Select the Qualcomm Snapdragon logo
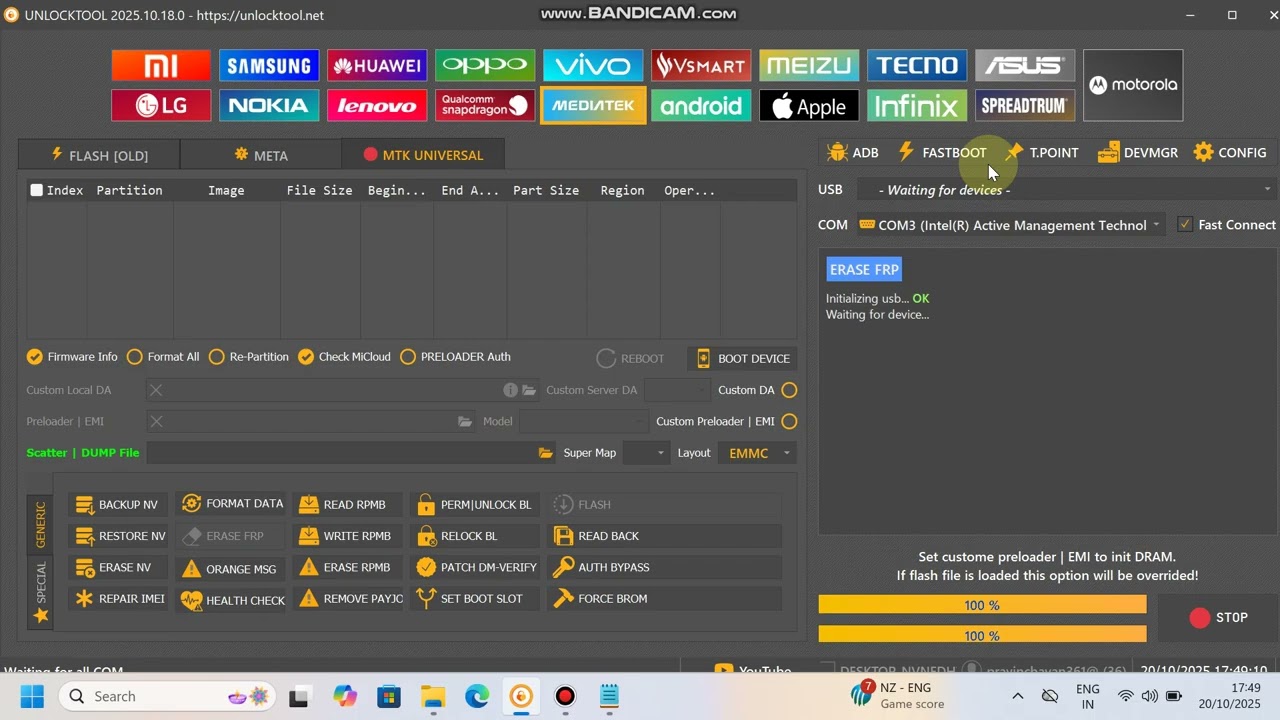1280x720 pixels. 485,105
